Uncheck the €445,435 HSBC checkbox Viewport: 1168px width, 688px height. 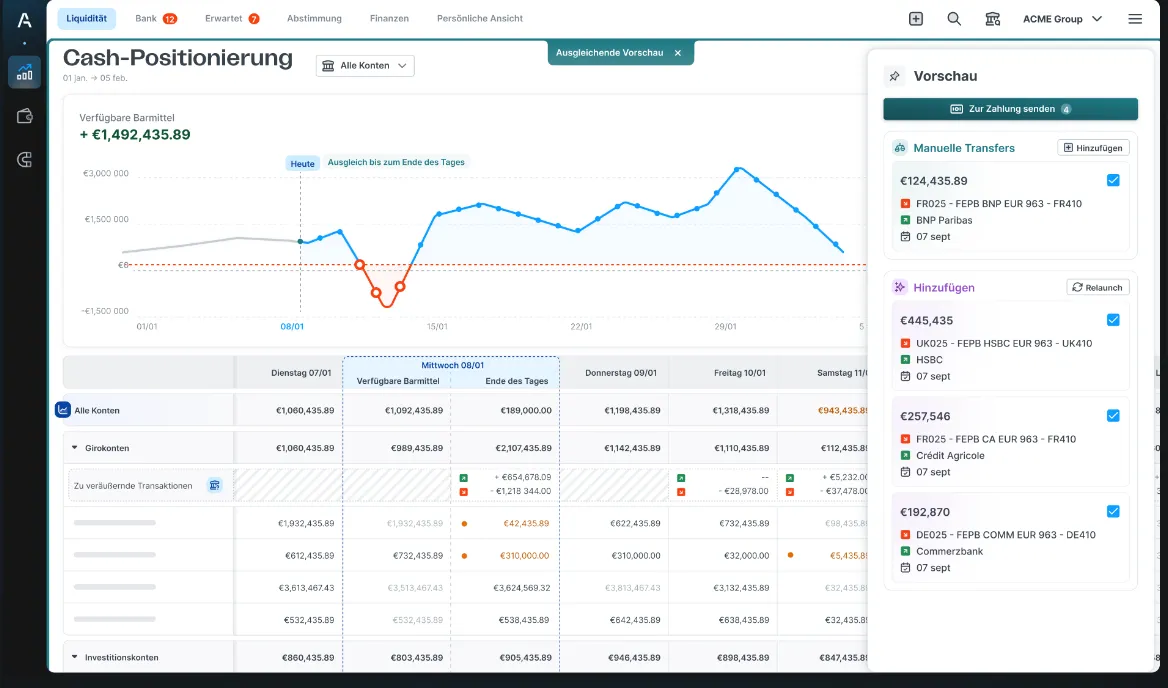[x=1113, y=320]
